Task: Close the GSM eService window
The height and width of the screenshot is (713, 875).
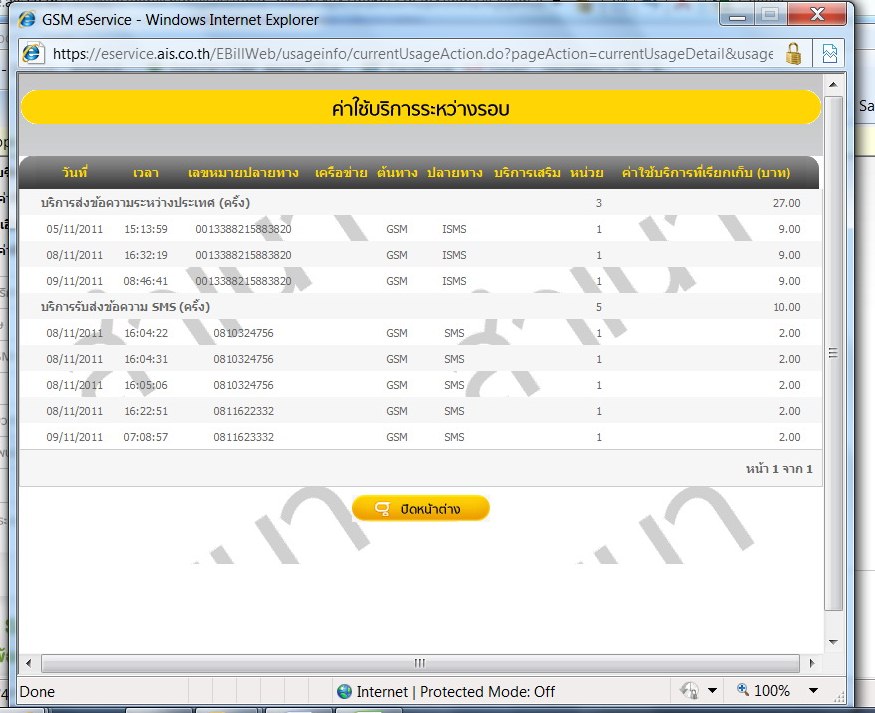Action: coord(817,15)
